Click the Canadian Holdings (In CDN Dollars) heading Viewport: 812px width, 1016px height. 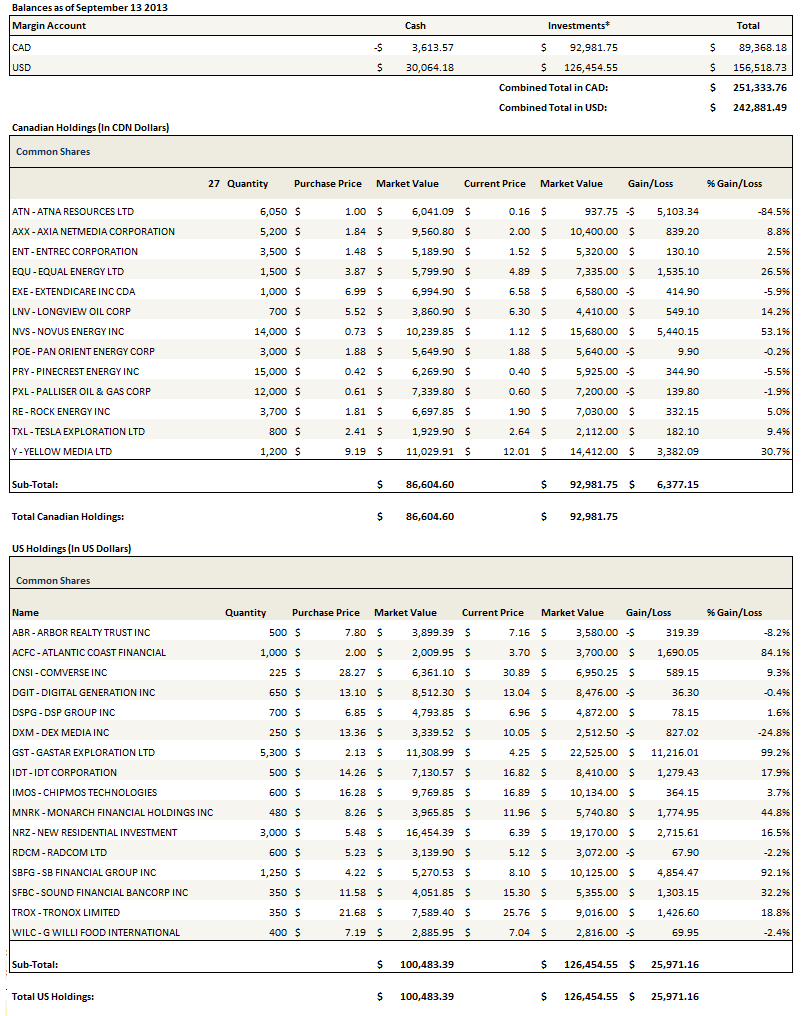(90, 128)
